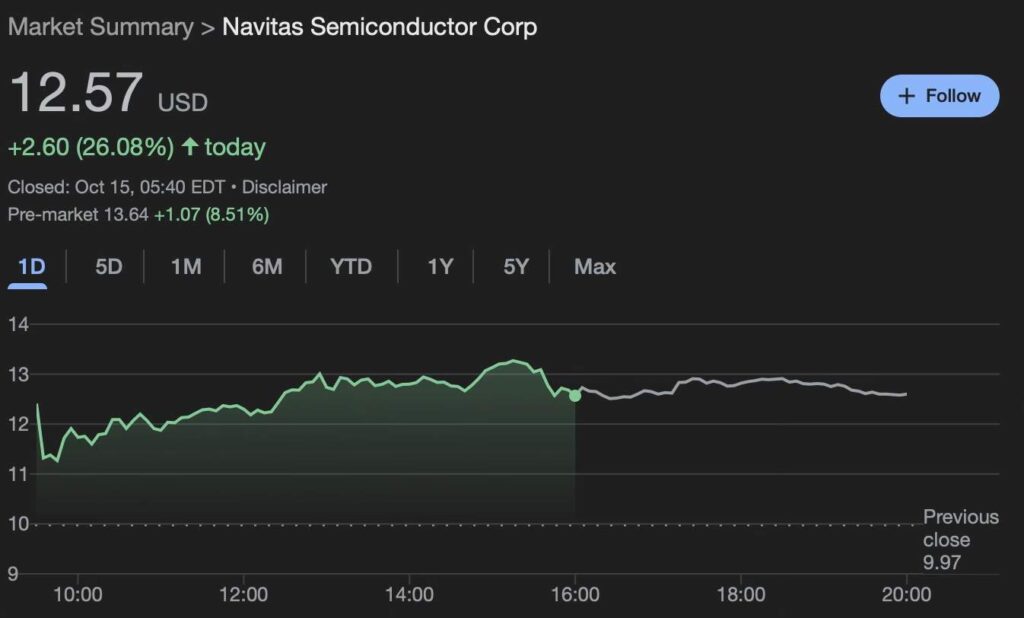Open the Disclaimer link

click(284, 187)
